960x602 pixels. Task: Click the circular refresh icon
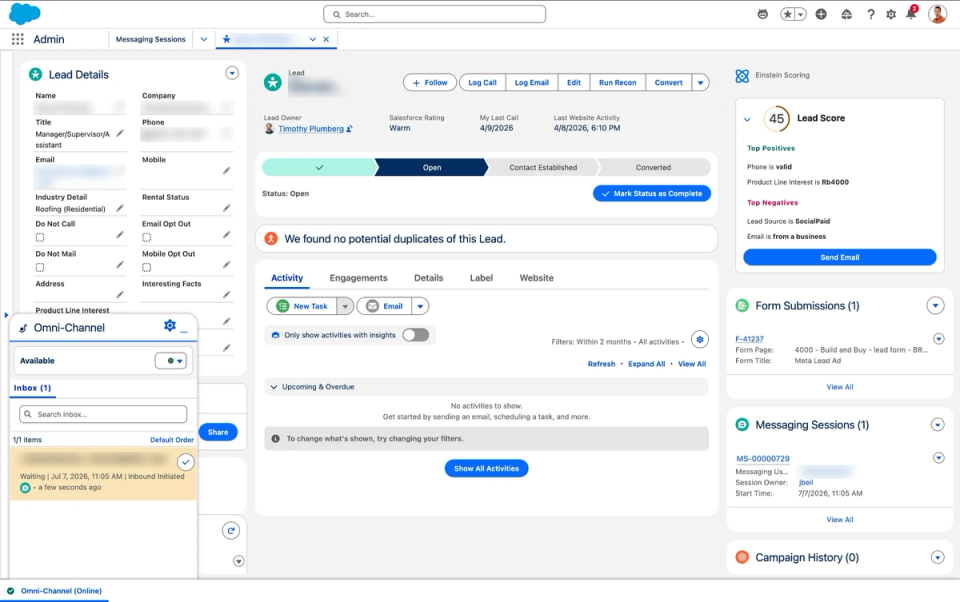click(231, 530)
